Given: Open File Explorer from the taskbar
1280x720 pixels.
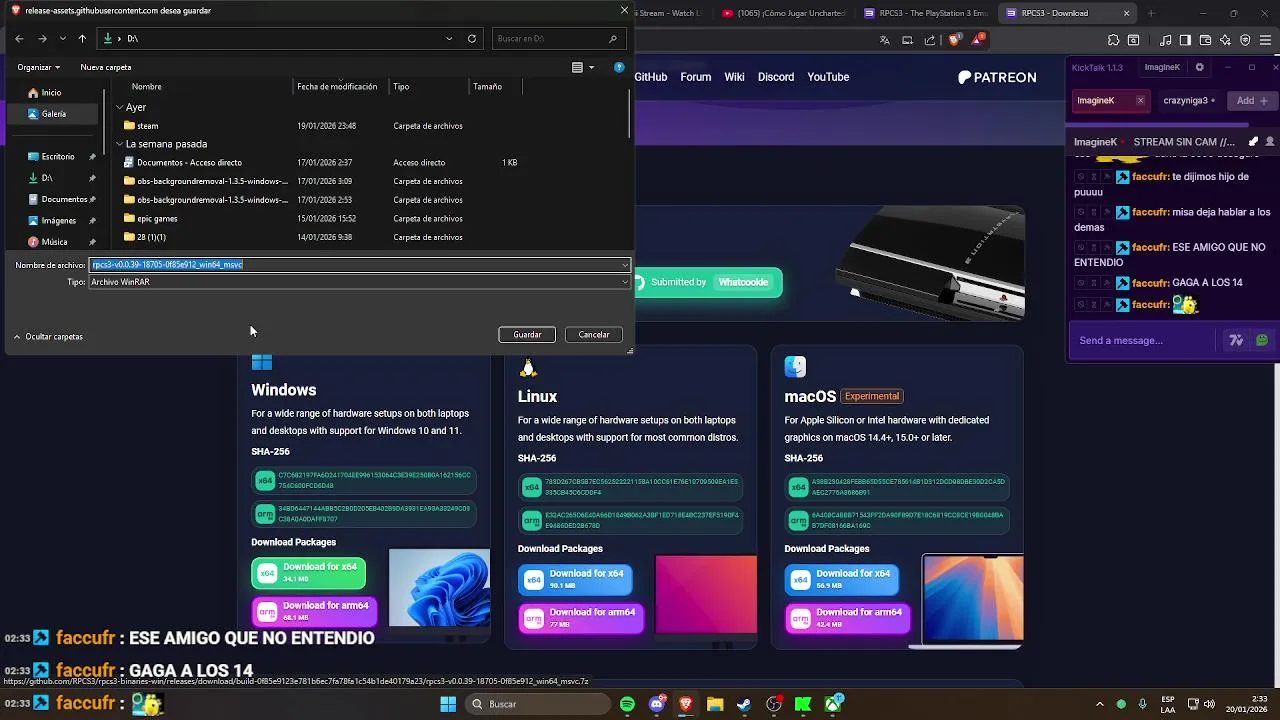Looking at the screenshot, I should click(x=715, y=704).
